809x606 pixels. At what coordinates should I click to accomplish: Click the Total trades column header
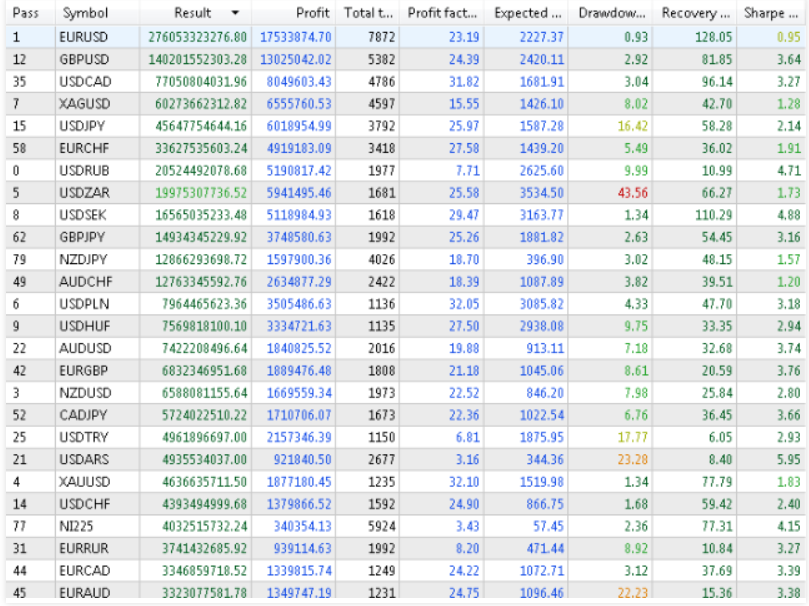tap(367, 13)
